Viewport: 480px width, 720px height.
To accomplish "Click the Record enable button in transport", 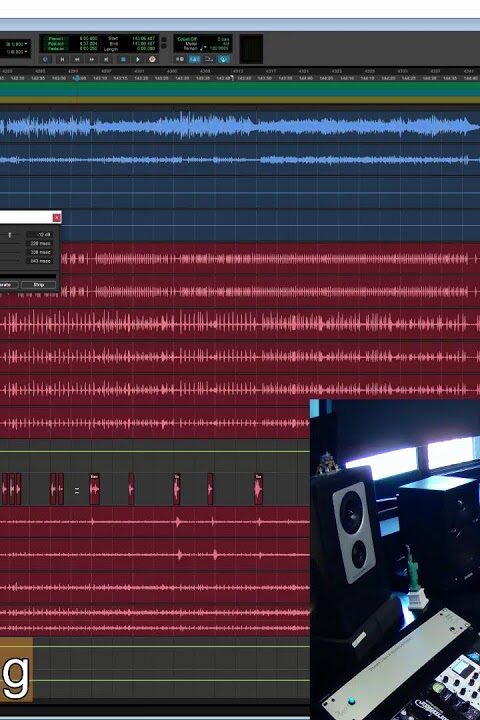I will pyautogui.click(x=152, y=59).
